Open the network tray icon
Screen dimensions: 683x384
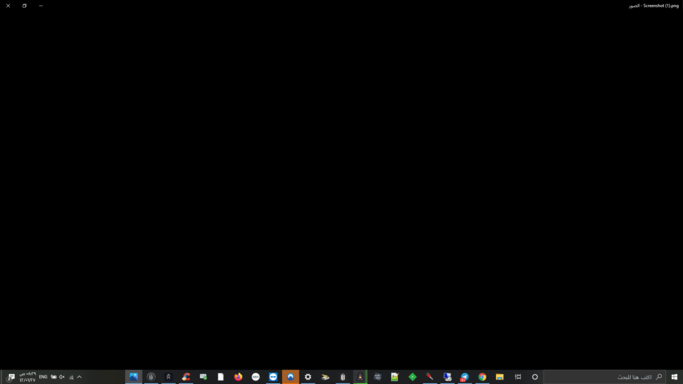[71, 377]
